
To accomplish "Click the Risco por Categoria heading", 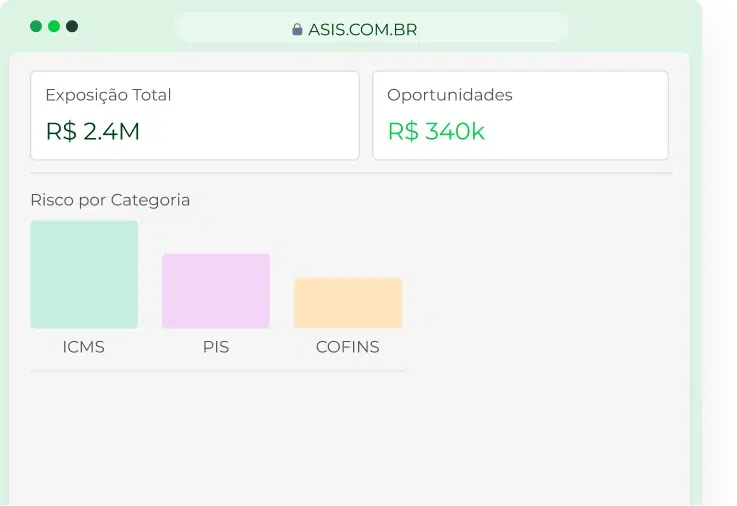I will click(x=110, y=201).
